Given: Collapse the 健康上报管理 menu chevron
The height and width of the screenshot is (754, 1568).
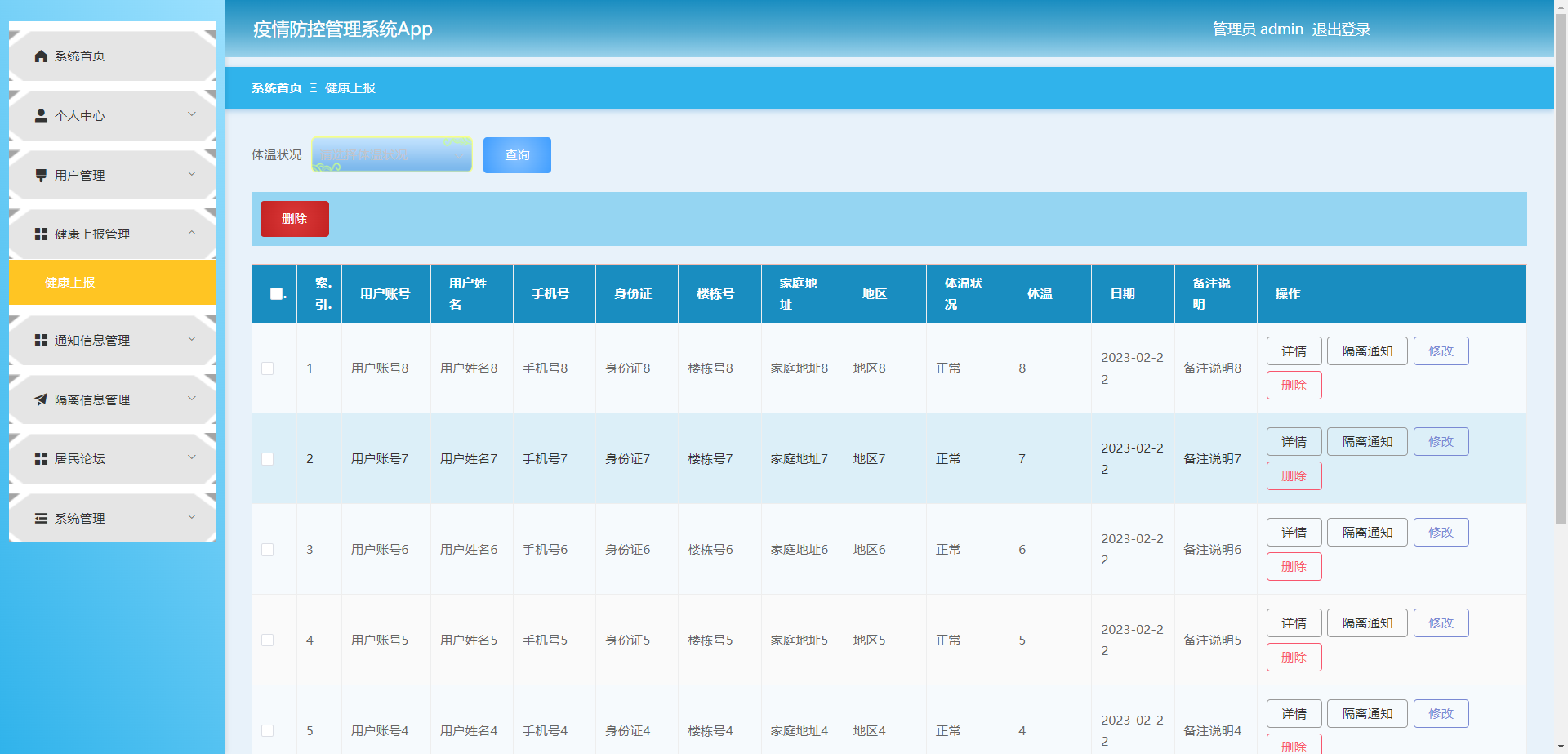Looking at the screenshot, I should click(x=192, y=233).
